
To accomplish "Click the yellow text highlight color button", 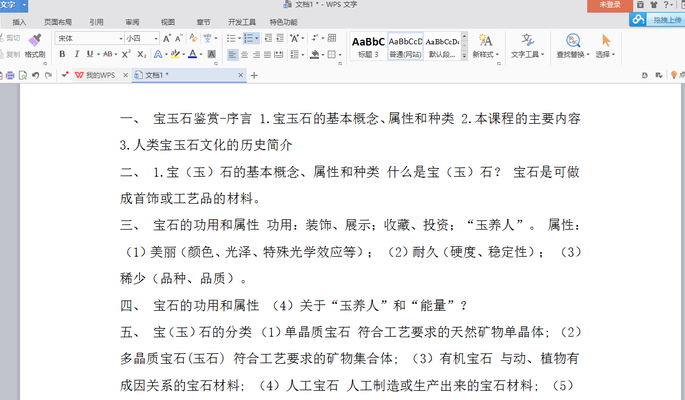I will (x=175, y=54).
